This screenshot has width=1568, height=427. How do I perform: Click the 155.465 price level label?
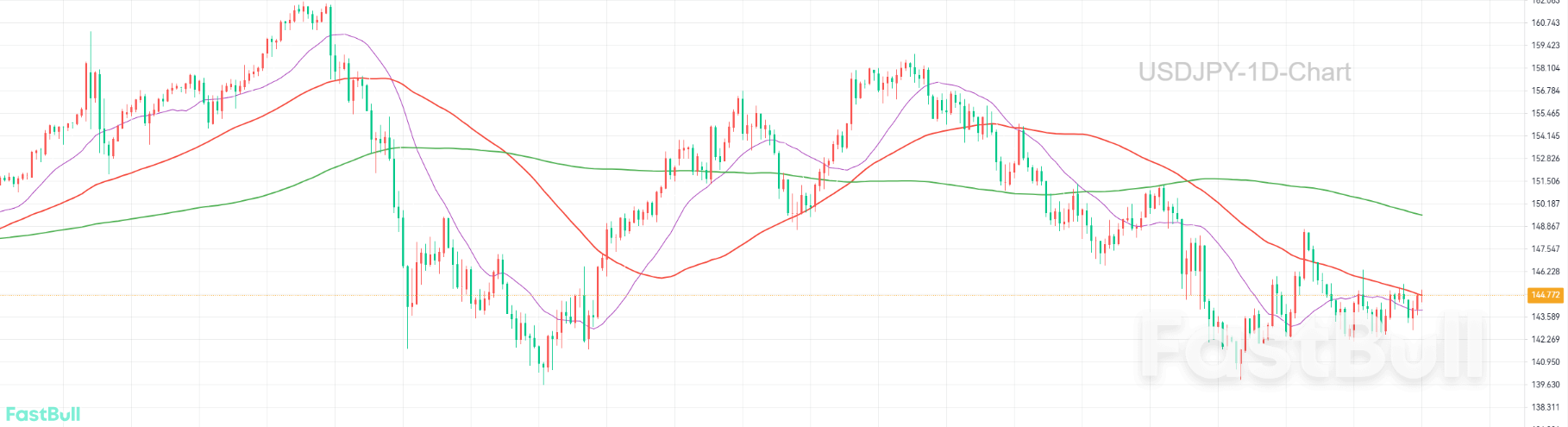tap(1545, 114)
